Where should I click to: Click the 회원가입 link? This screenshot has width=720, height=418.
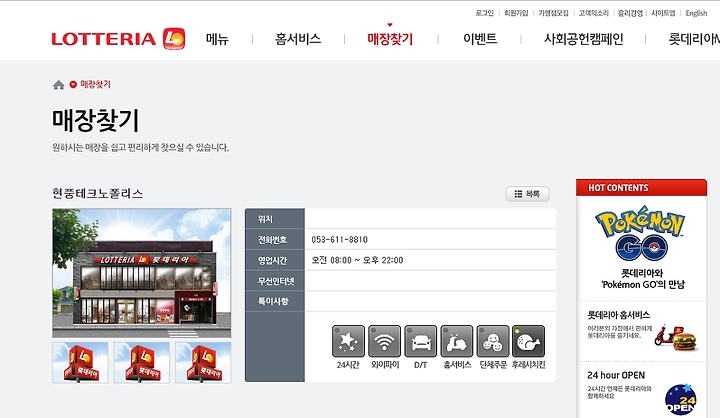[x=516, y=13]
